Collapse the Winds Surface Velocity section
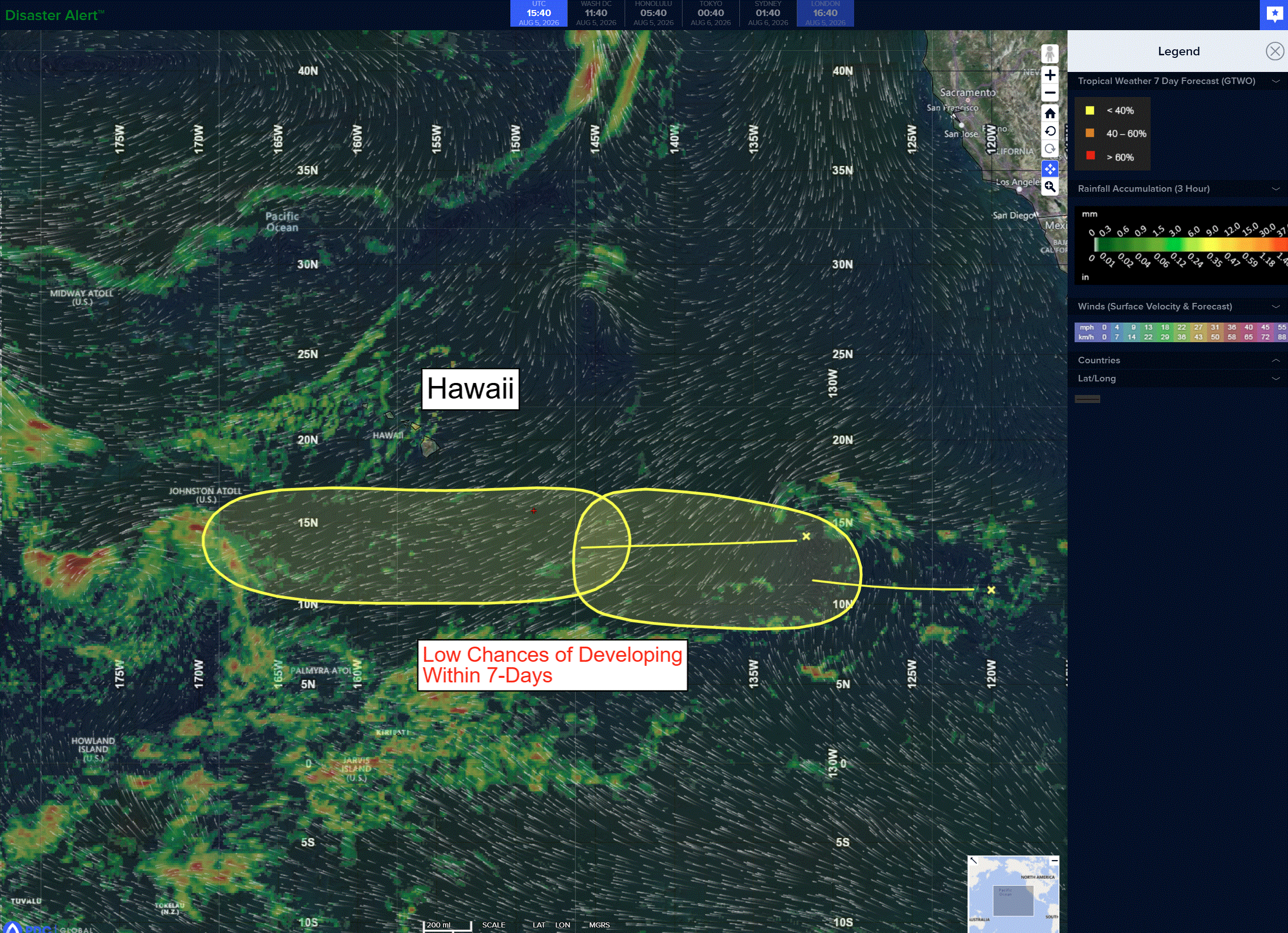 (1275, 306)
